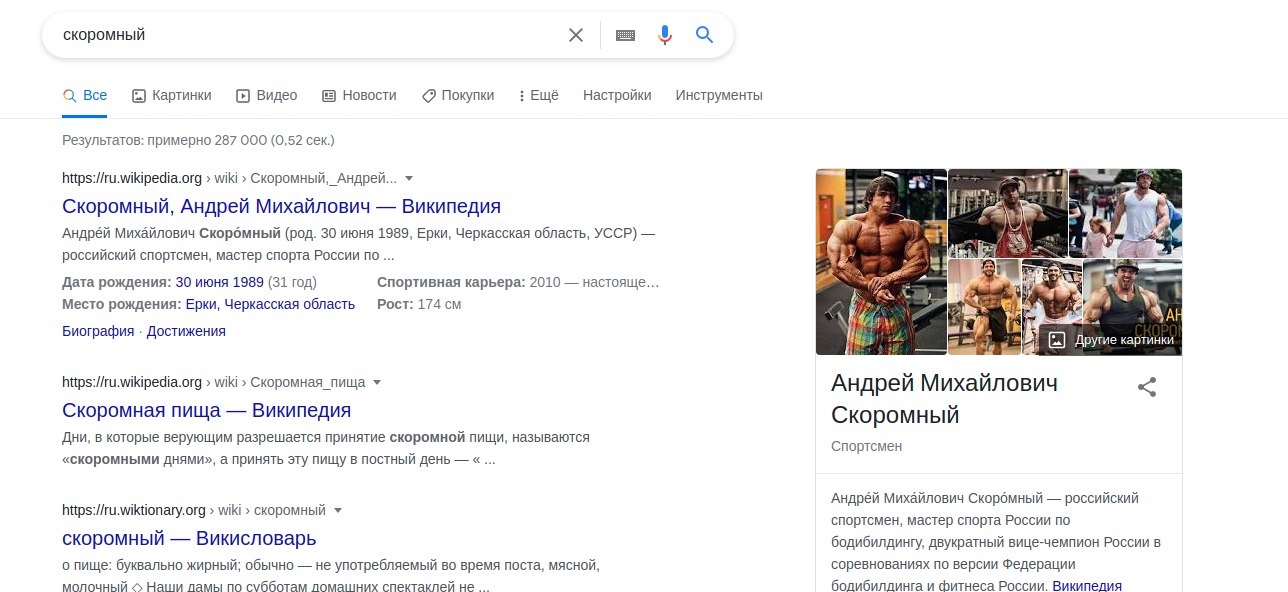Share the knowledge panel via share icon

(1147, 387)
